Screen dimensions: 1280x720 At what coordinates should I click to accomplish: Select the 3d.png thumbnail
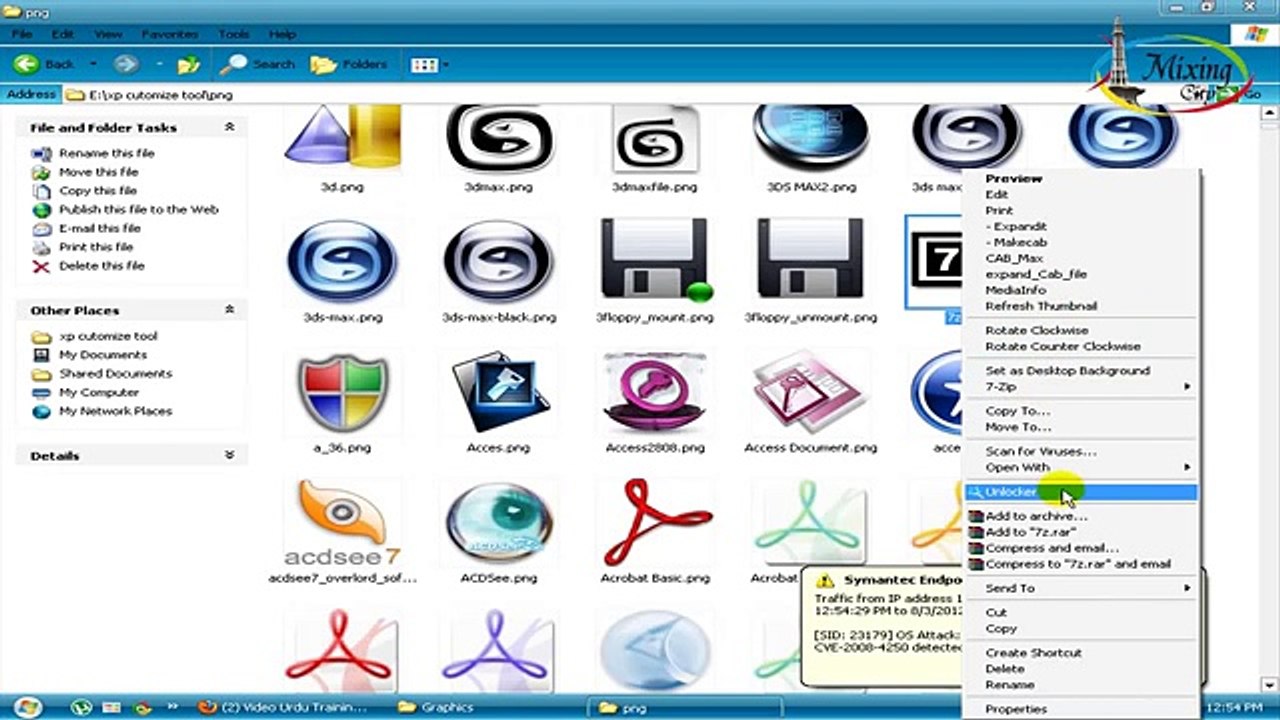pyautogui.click(x=342, y=136)
